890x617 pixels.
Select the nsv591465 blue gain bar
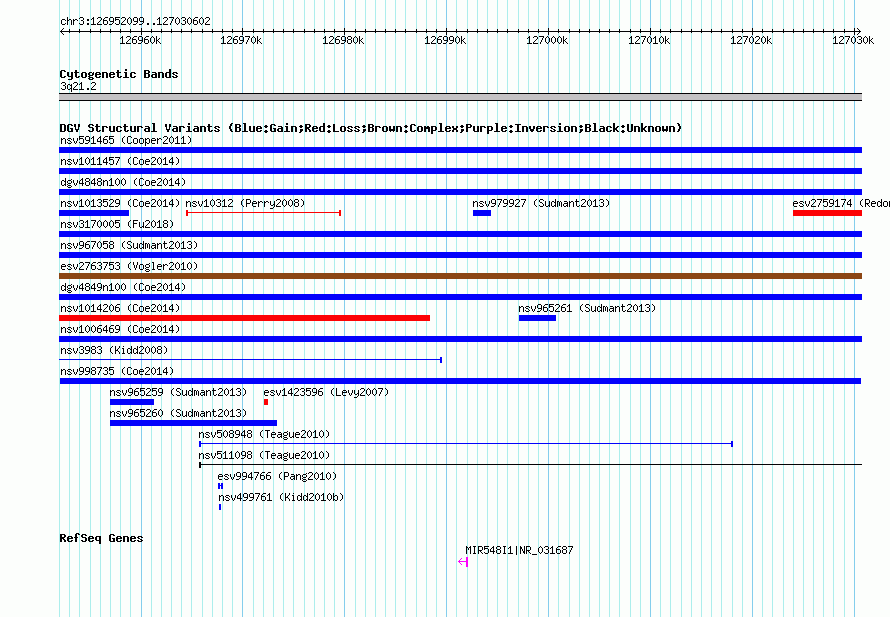coord(460,150)
